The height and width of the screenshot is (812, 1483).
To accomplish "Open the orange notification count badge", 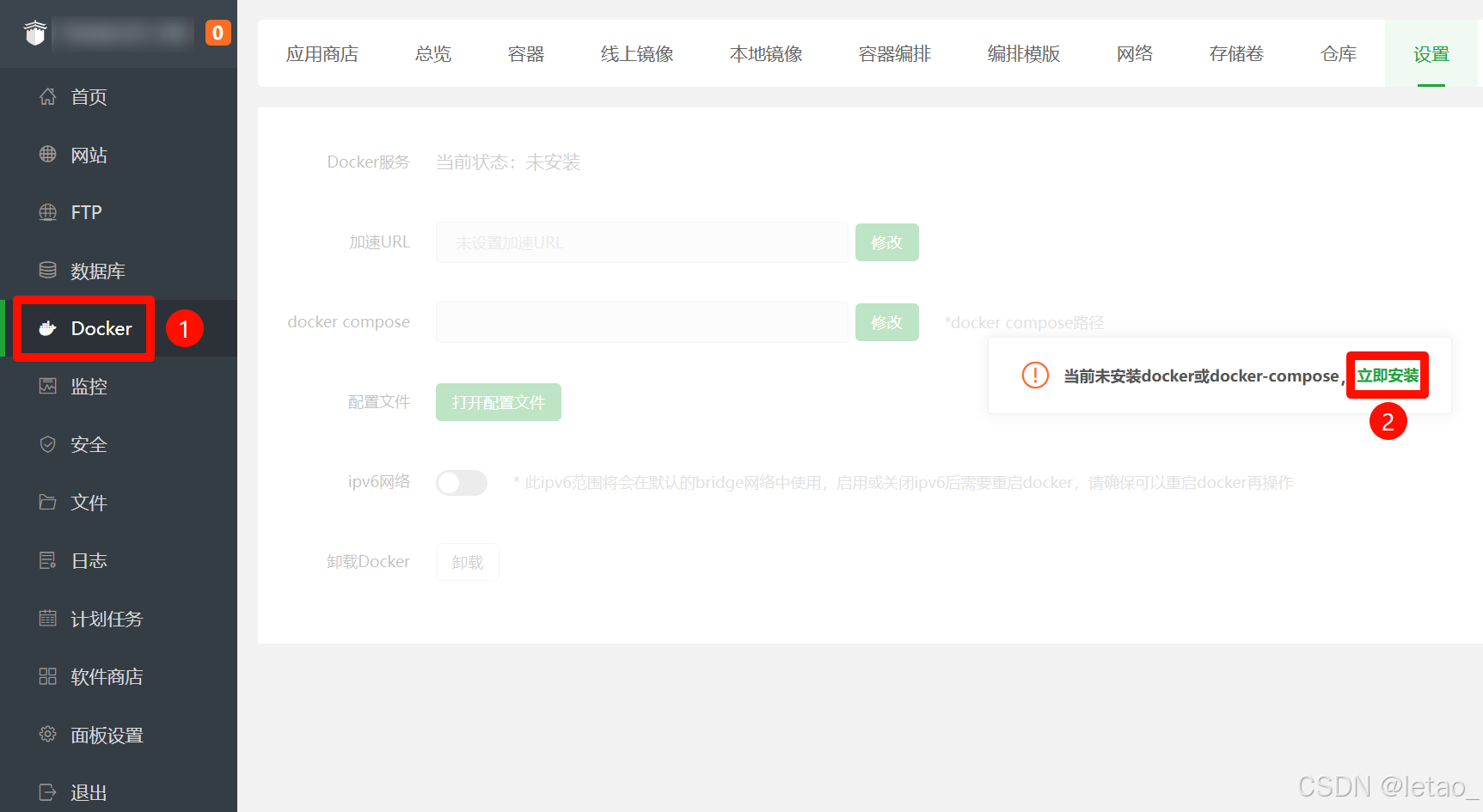I will tap(218, 33).
